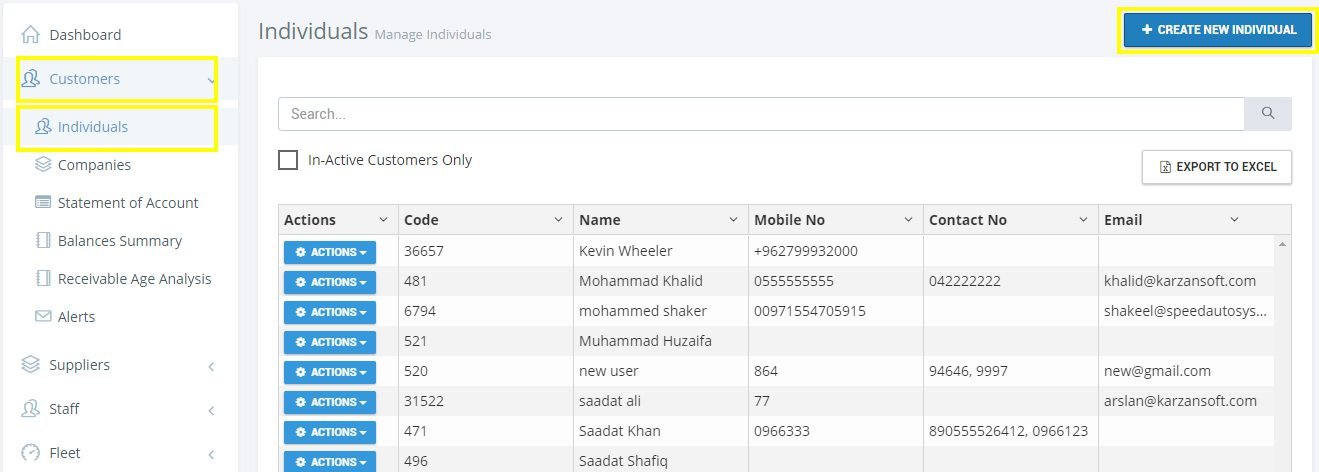Click the Suppliers layers icon in sidebar
This screenshot has width=1319, height=472.
[x=30, y=365]
